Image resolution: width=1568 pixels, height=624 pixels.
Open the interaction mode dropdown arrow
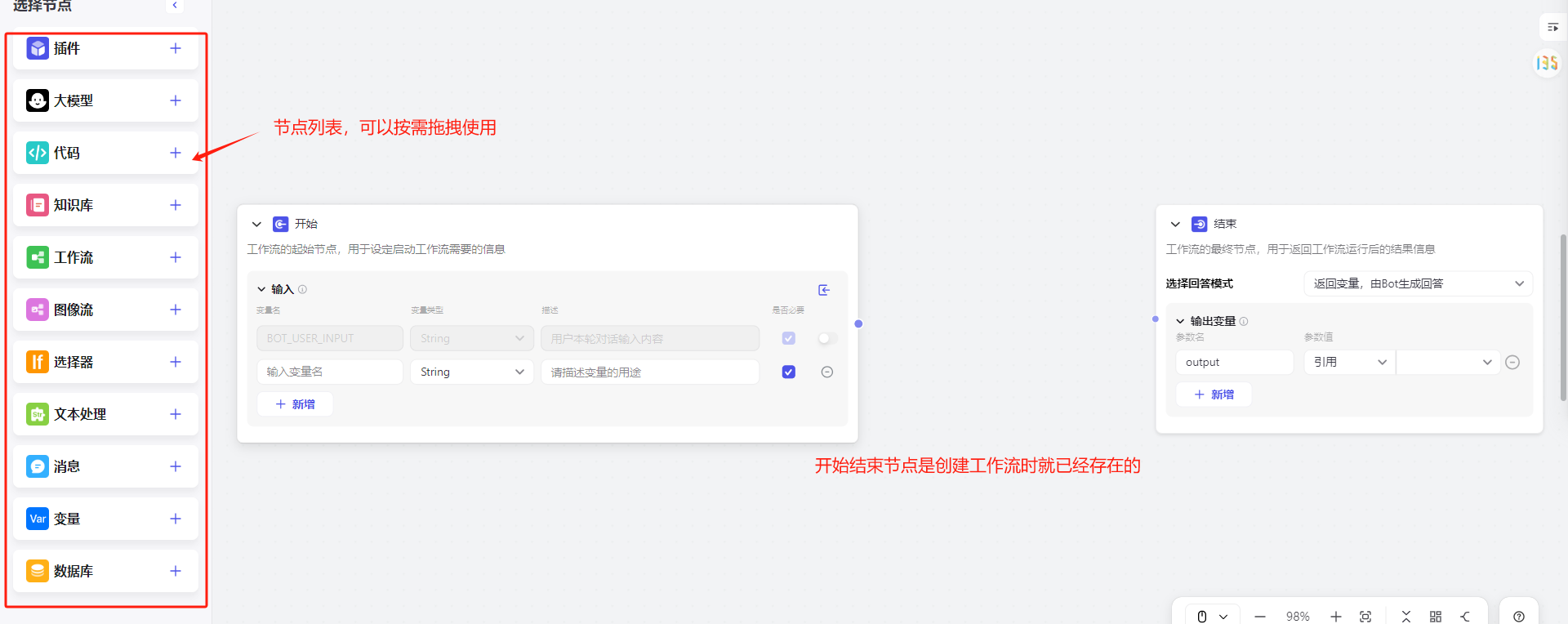[x=1223, y=617]
